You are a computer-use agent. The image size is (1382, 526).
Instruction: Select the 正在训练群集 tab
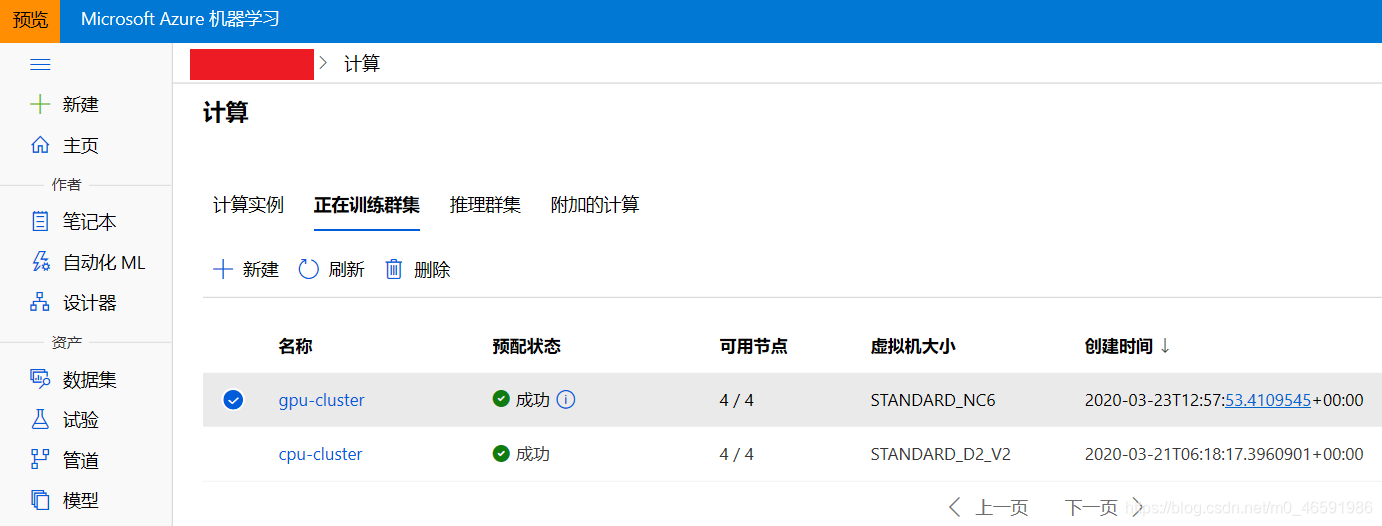(x=366, y=205)
